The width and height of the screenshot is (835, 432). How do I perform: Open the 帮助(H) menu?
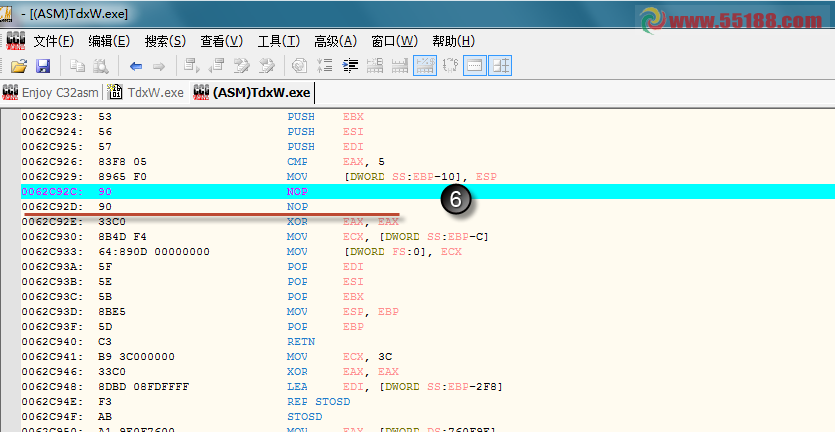(453, 41)
